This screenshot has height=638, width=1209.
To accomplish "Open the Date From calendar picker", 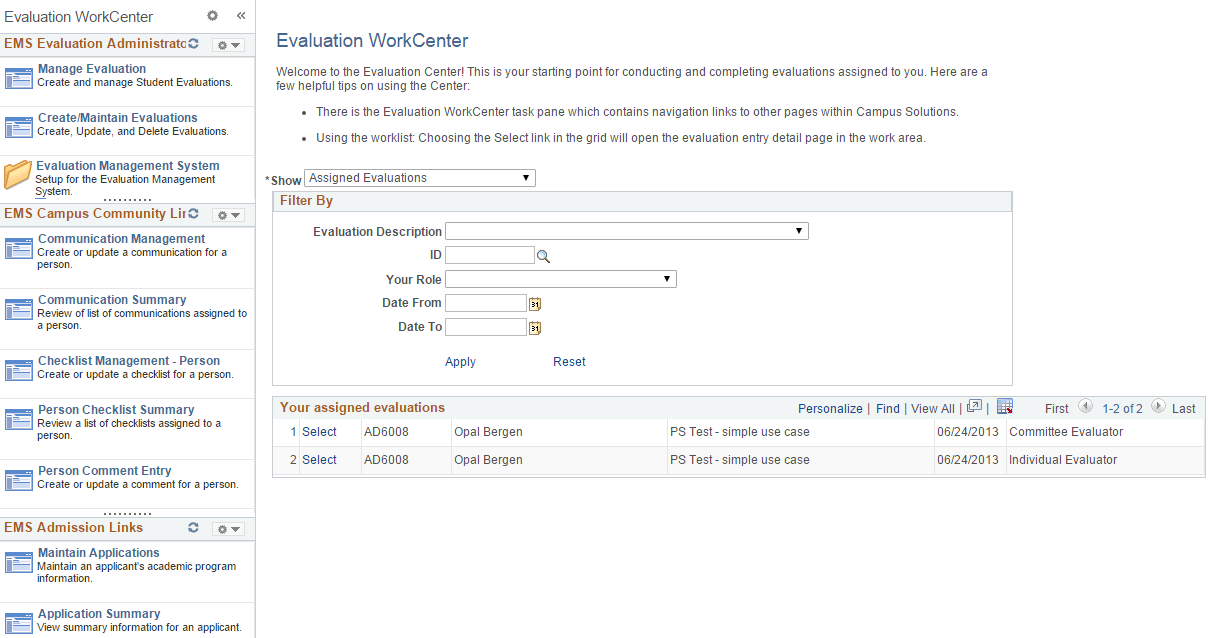I will (x=535, y=303).
